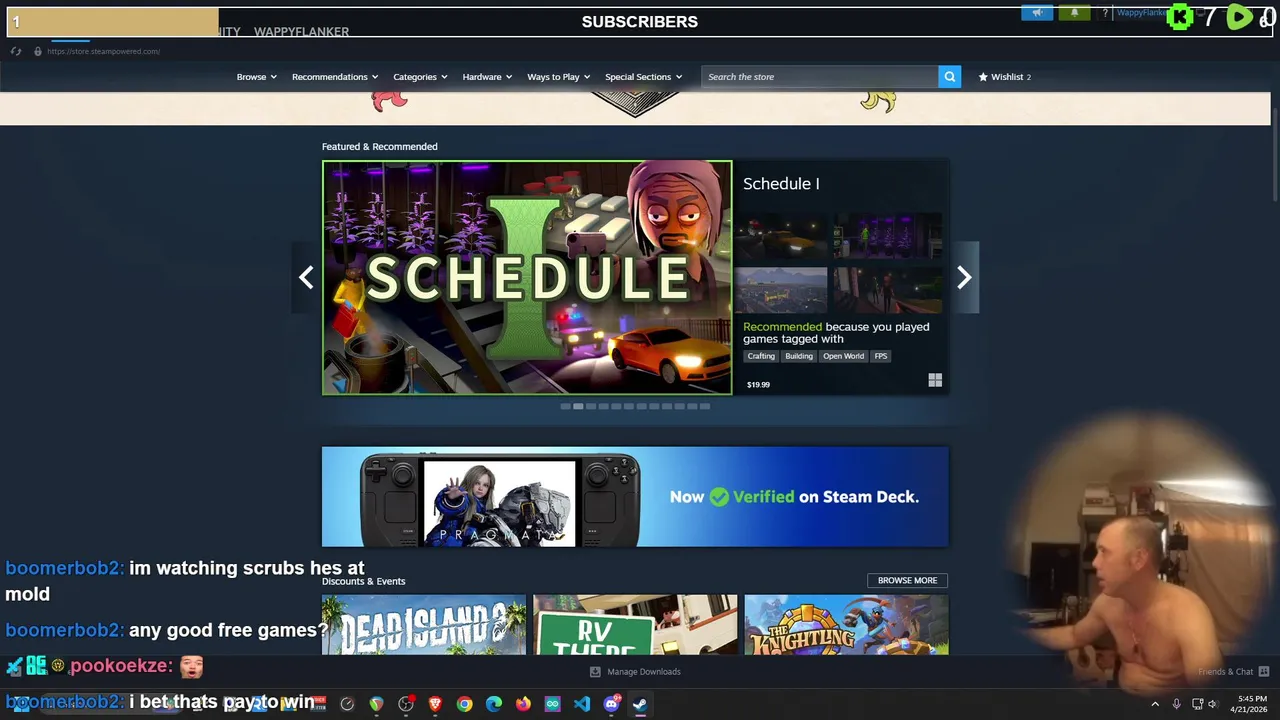This screenshot has width=1280, height=720.
Task: Open the Schedule I featured capsule image
Action: point(527,277)
